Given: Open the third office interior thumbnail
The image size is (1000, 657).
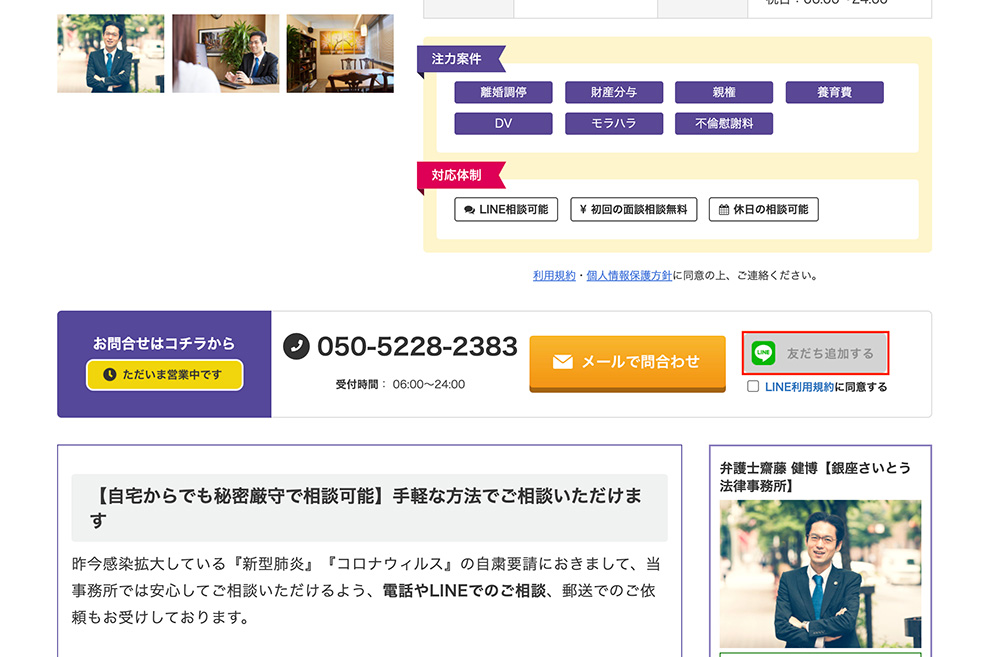Looking at the screenshot, I should [340, 54].
